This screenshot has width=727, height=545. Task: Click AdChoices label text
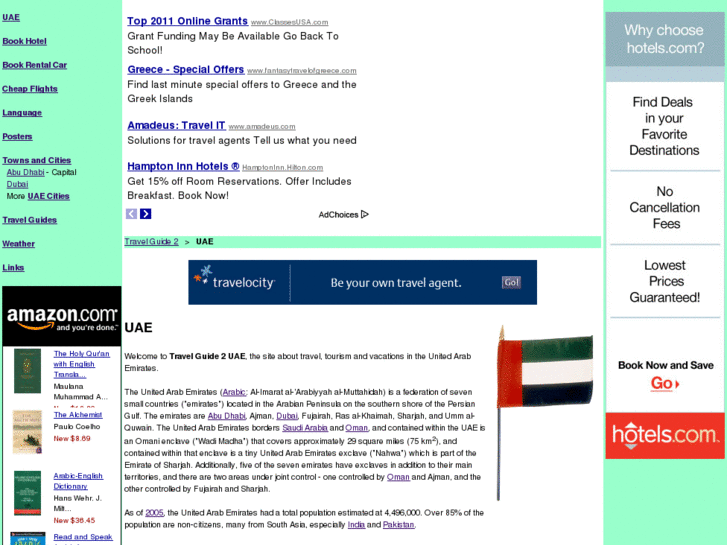[338, 215]
